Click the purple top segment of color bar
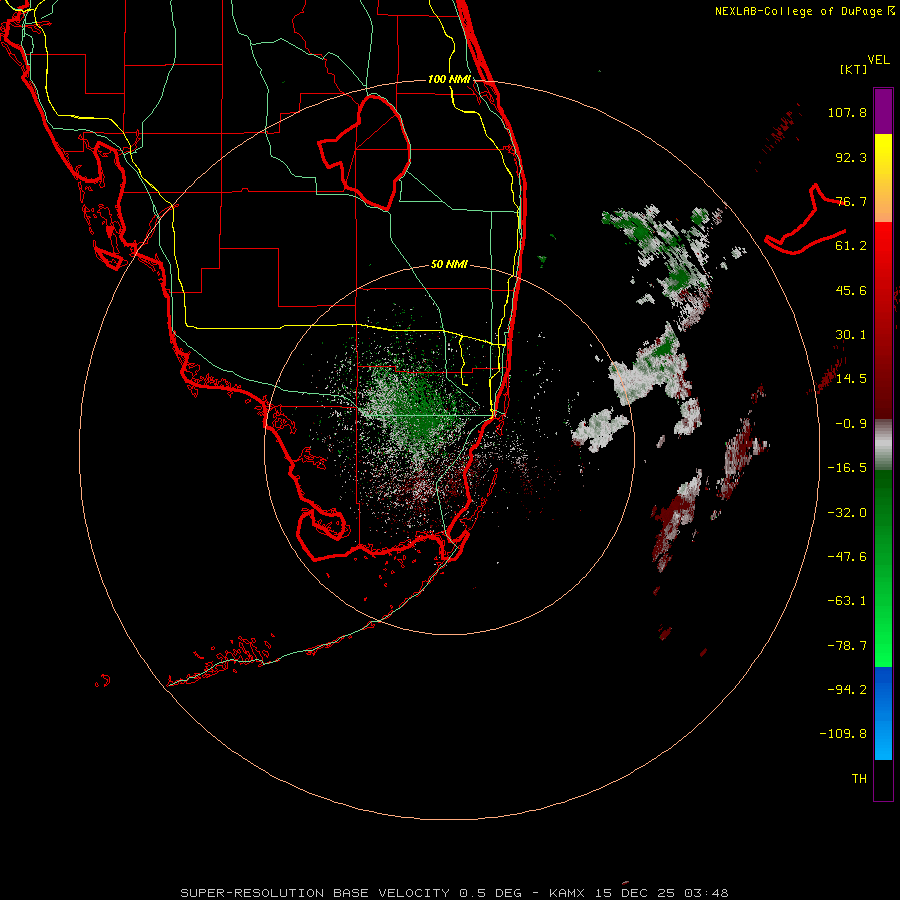 pyautogui.click(x=883, y=111)
